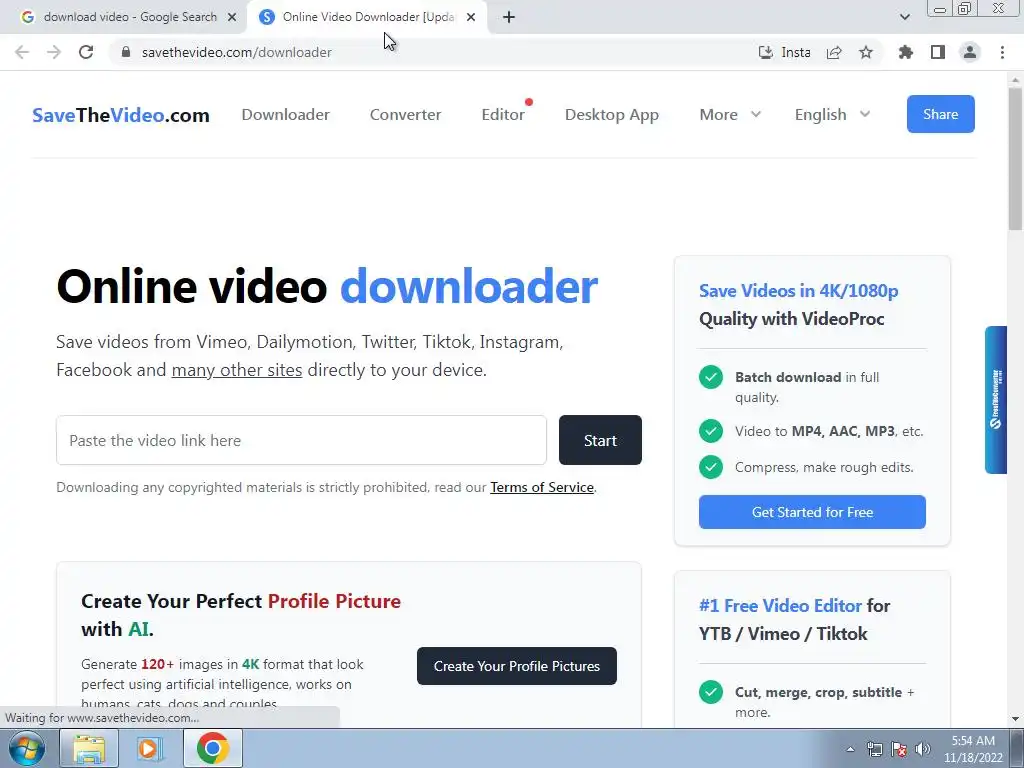Open the Extensions puzzle icon

click(x=906, y=52)
